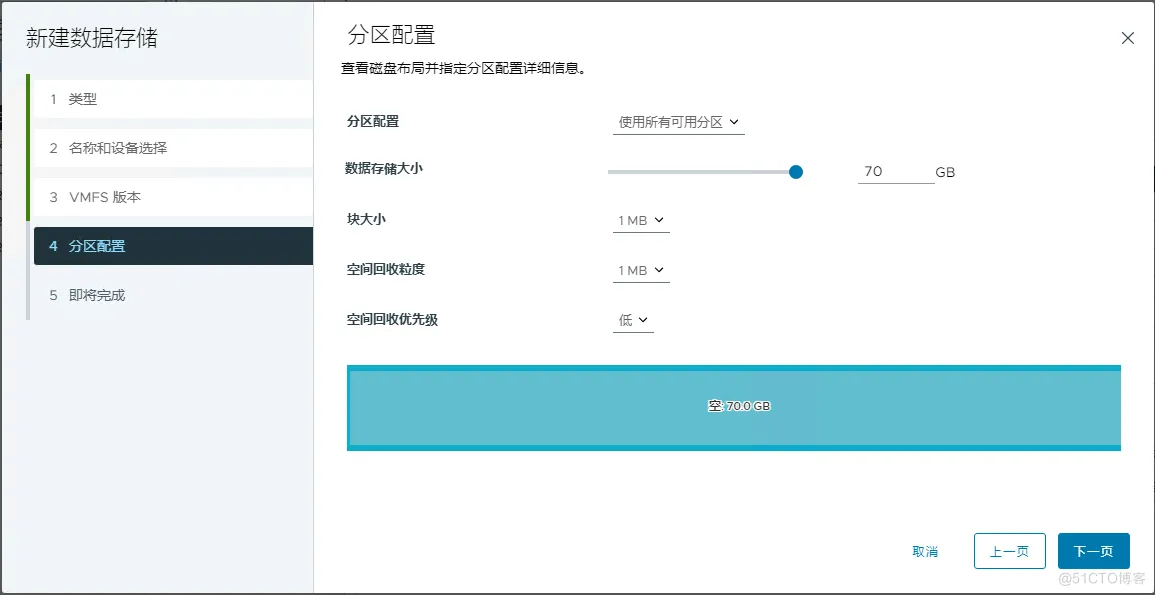Click the GB unit label
Screen dimensions: 1155x595
coord(945,172)
